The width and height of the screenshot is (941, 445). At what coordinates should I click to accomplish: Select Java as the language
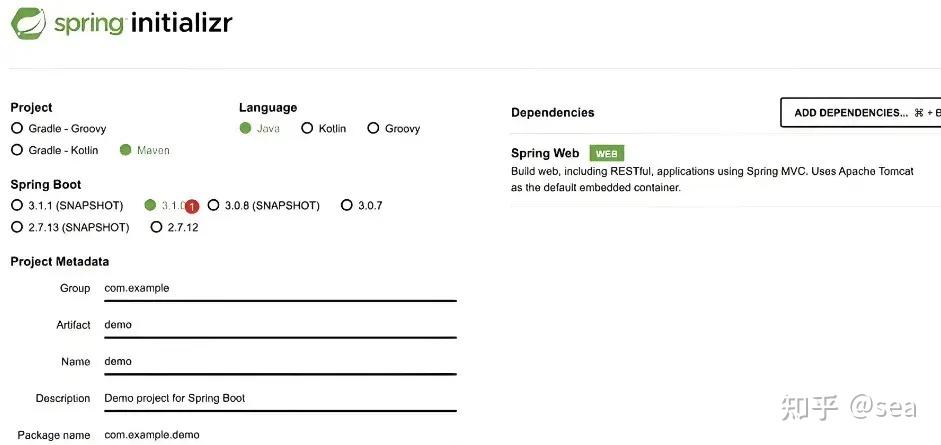click(246, 128)
